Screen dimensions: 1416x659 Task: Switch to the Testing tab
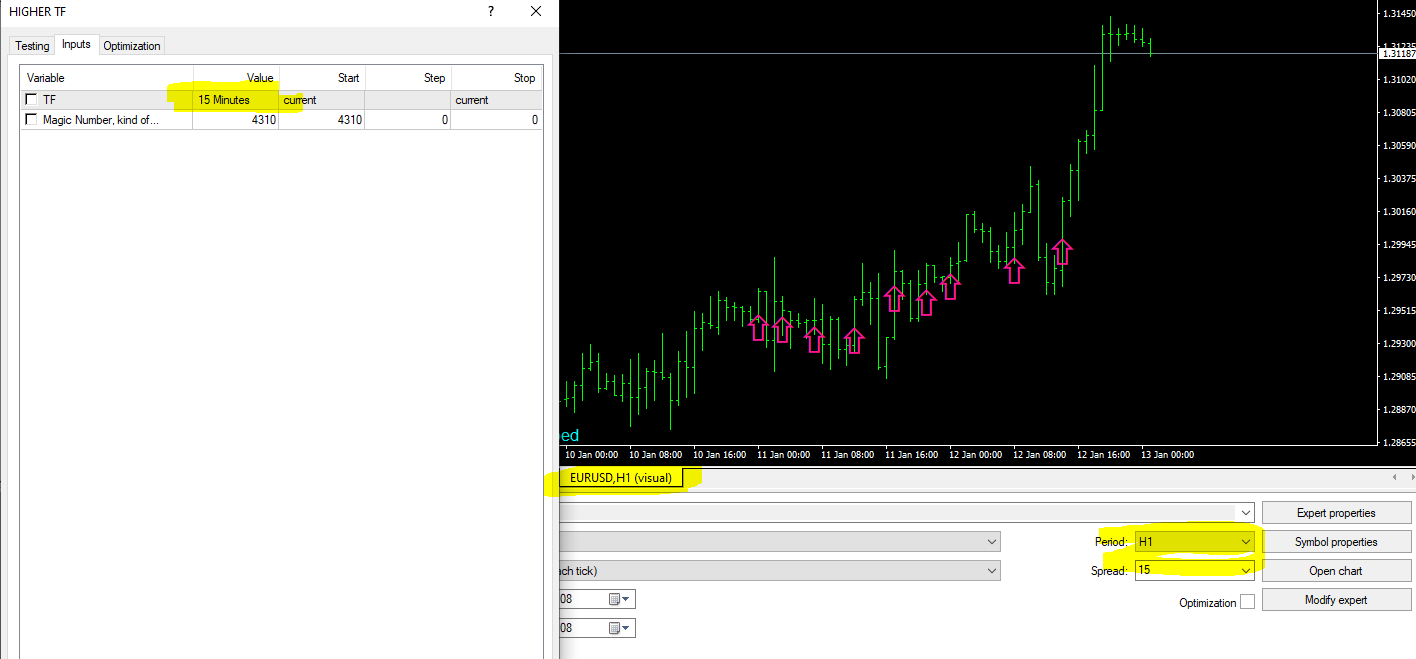[x=32, y=46]
